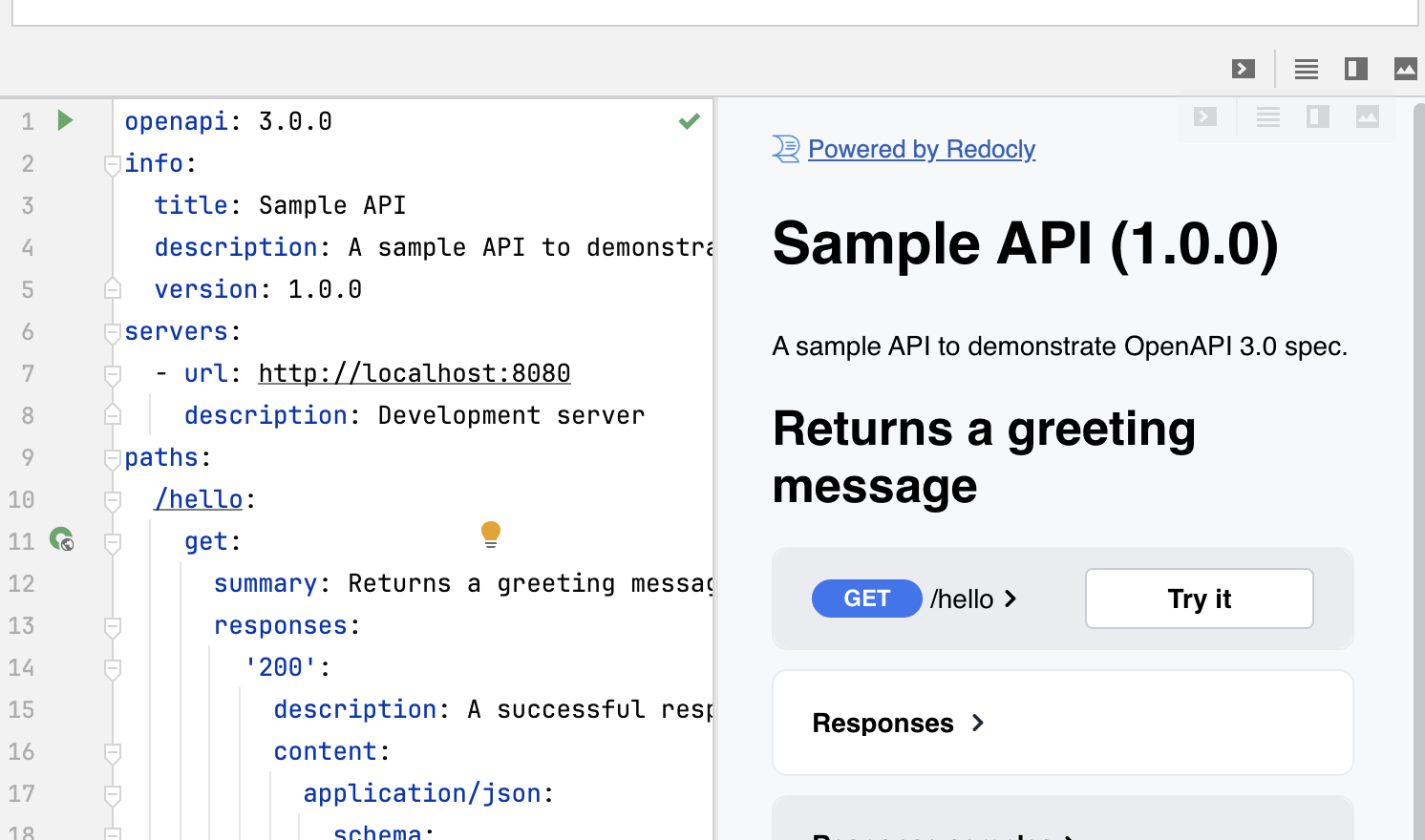Click the Redocly logo icon
The image size is (1425, 840).
point(786,149)
